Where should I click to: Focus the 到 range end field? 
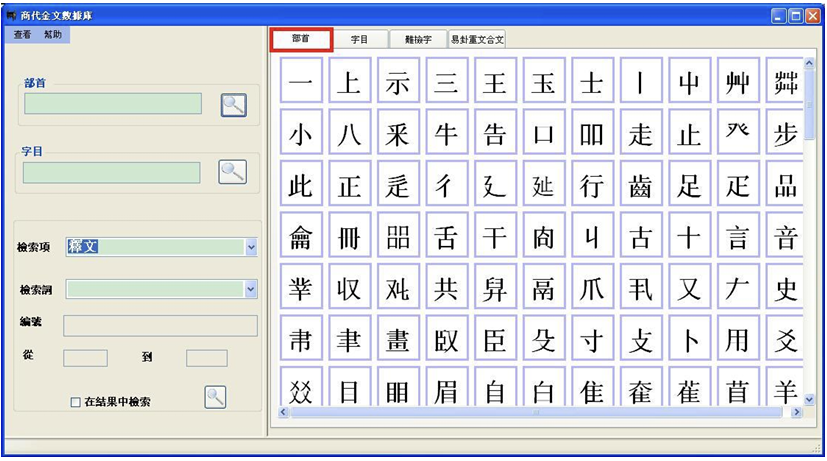tap(207, 358)
